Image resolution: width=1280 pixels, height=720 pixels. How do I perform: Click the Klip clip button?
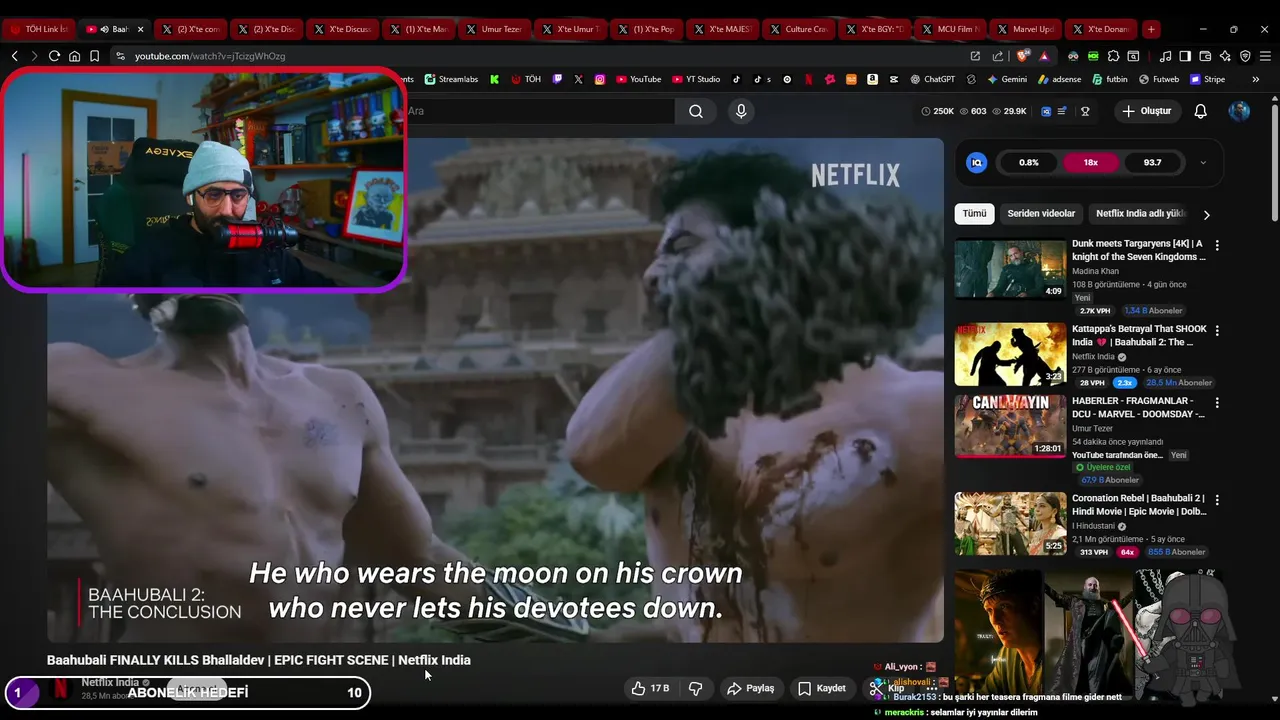click(888, 688)
